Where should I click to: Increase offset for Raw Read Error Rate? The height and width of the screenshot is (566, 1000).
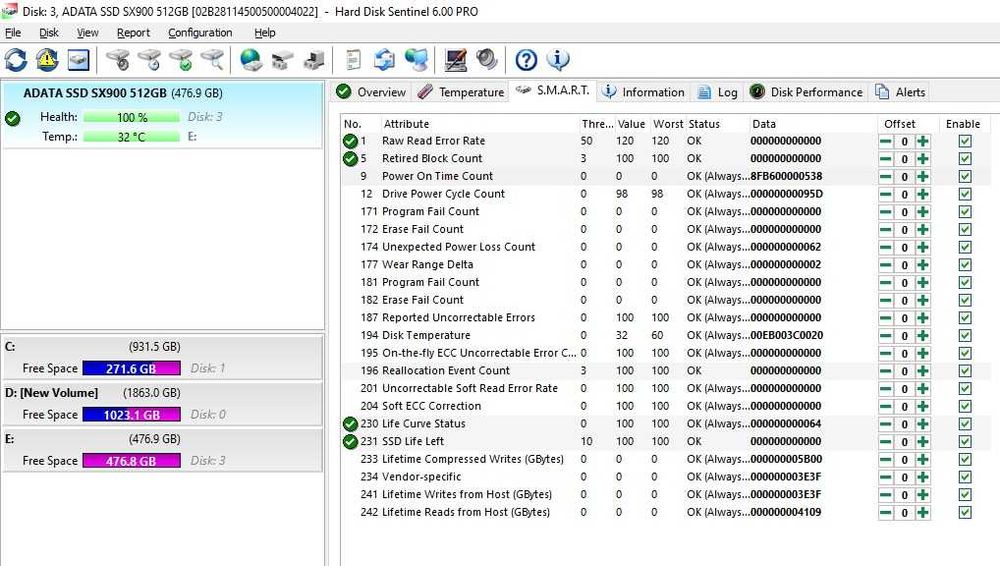[x=923, y=141]
